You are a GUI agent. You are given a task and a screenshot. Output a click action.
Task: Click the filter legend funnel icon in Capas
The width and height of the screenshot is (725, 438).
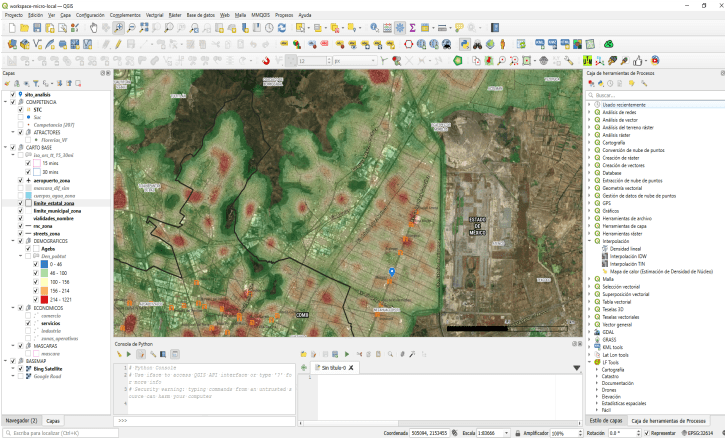(x=36, y=84)
